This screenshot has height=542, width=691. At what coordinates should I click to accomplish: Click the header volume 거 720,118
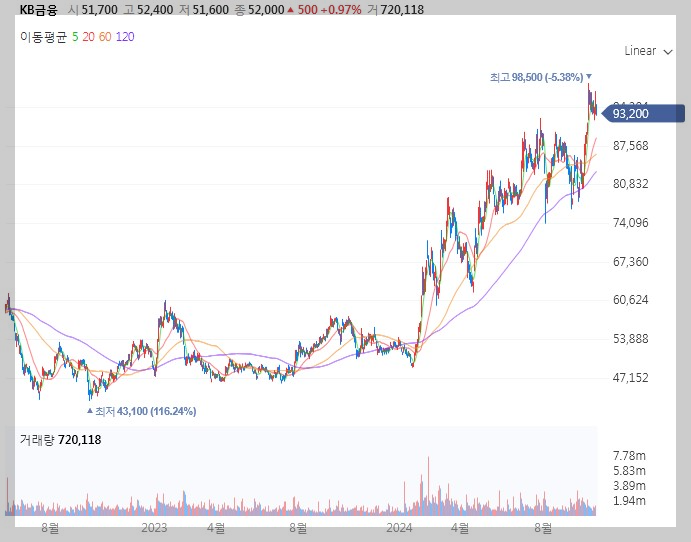point(396,9)
